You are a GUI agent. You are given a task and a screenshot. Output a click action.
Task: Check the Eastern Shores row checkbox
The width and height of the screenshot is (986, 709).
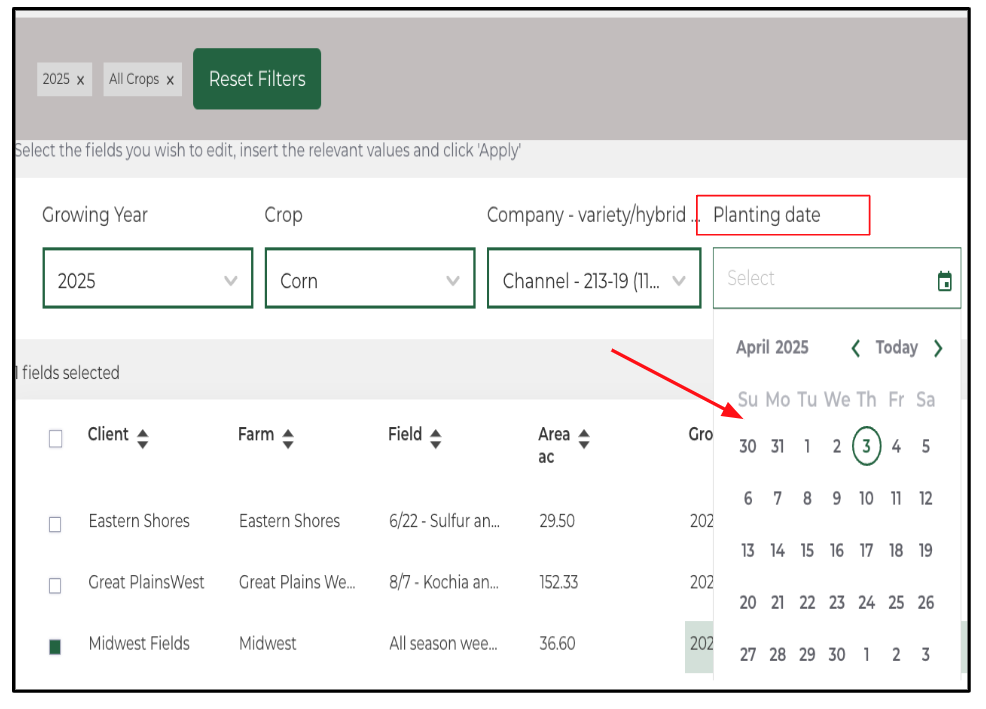(56, 523)
